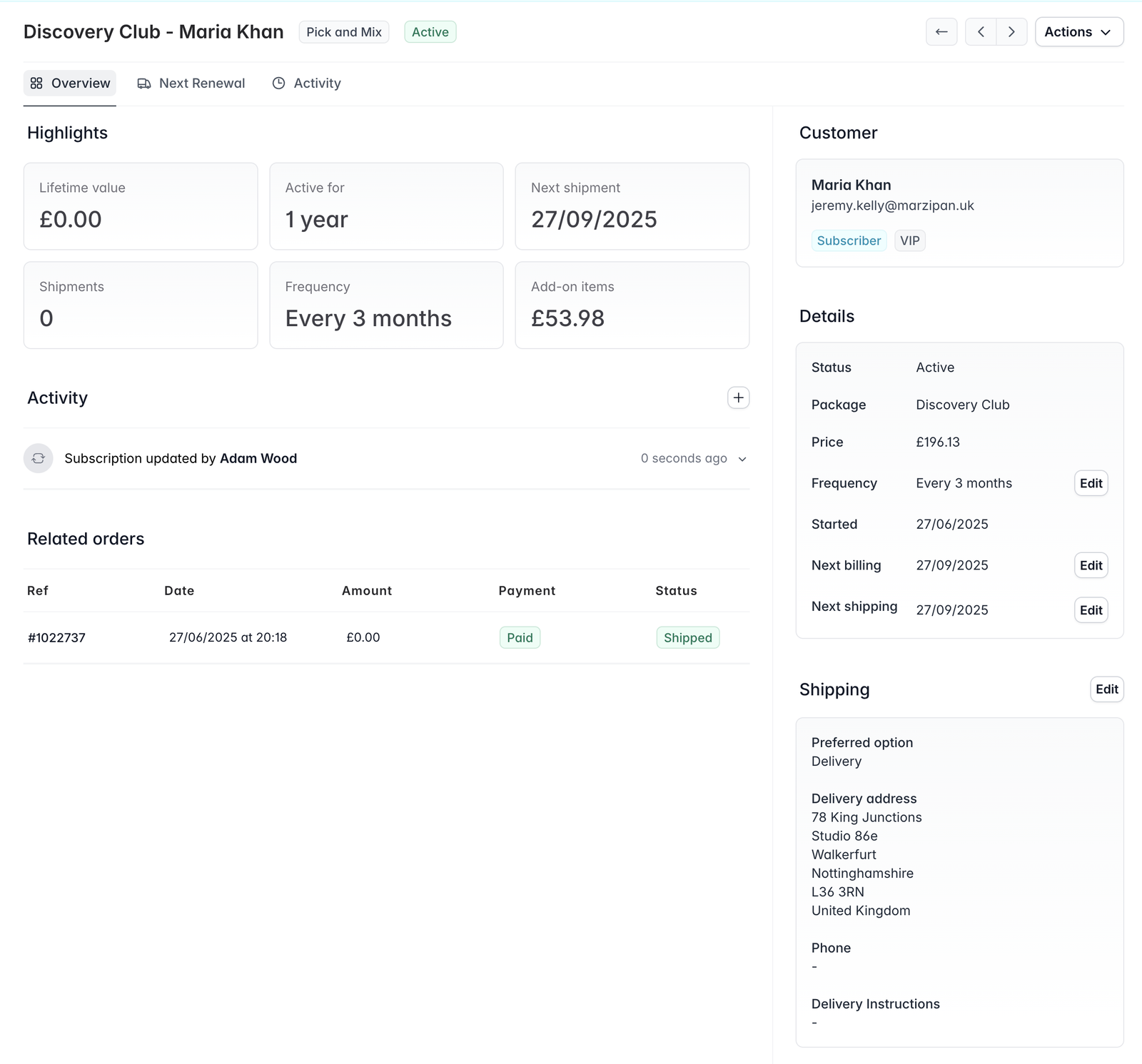Viewport: 1142px width, 1064px height.
Task: Click the address line 78 King Junctions
Action: point(866,817)
